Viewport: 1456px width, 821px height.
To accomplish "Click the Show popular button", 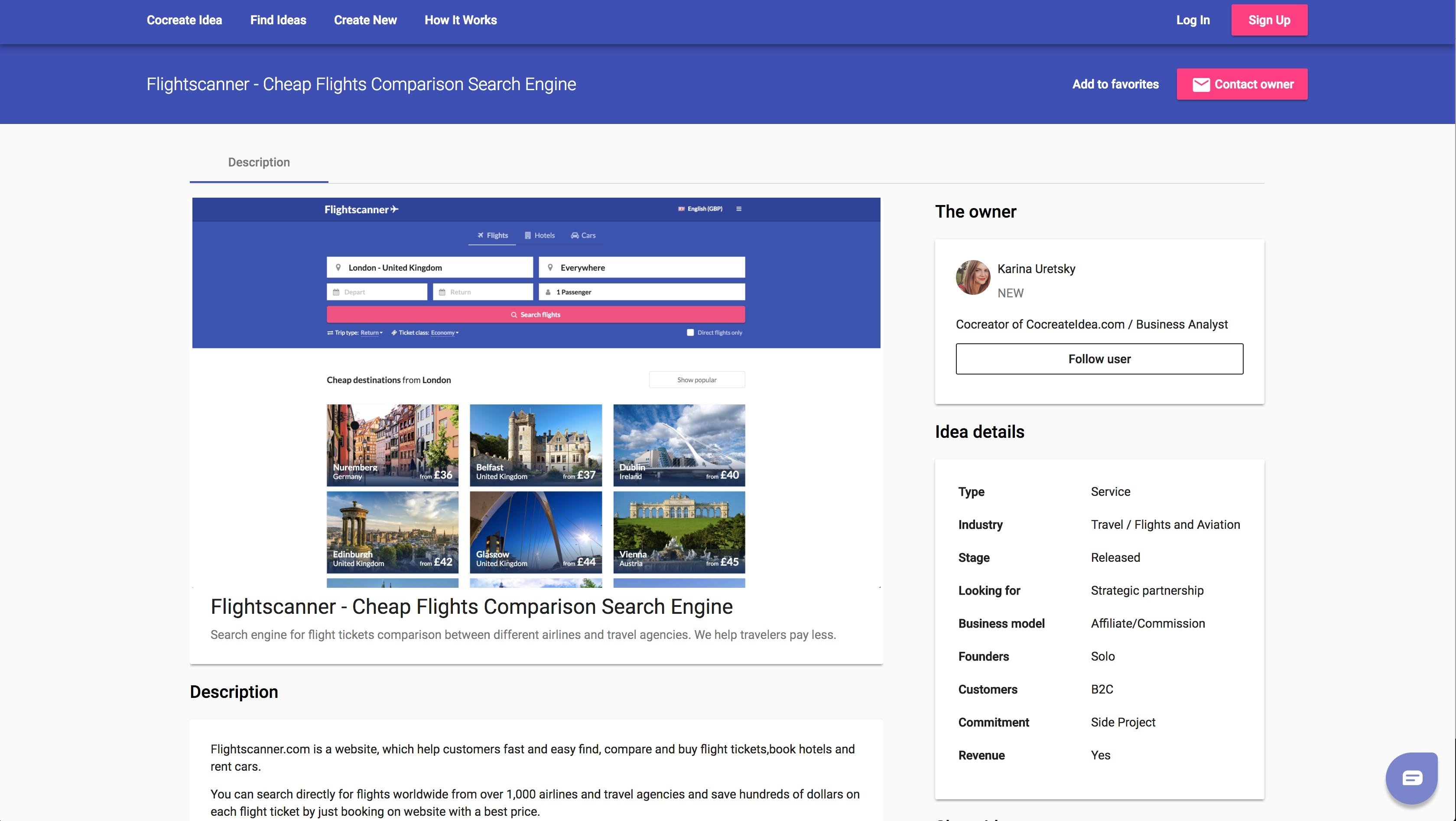I will pyautogui.click(x=697, y=379).
